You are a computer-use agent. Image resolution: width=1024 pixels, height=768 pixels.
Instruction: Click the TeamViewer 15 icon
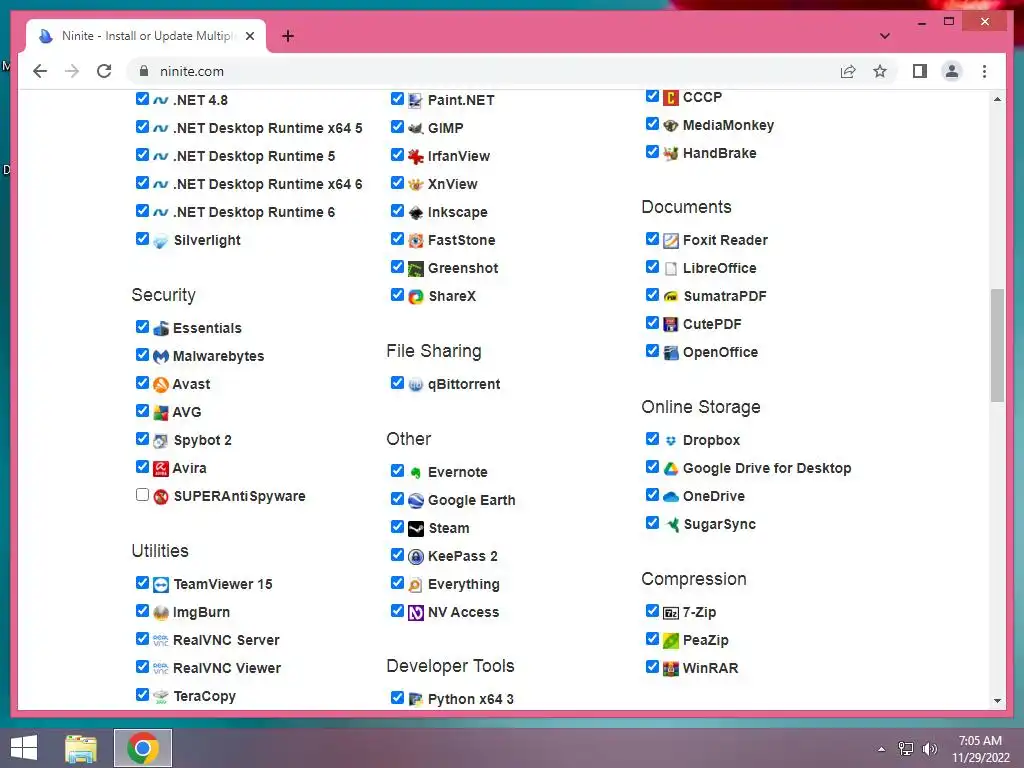click(161, 584)
